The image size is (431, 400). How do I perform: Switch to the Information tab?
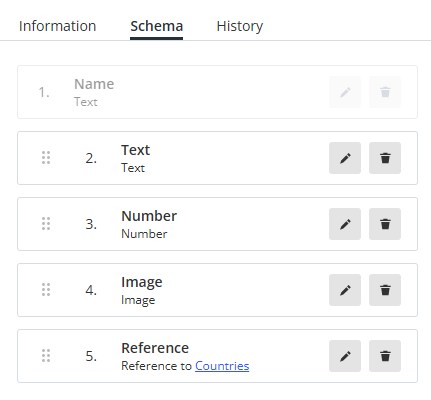(57, 26)
